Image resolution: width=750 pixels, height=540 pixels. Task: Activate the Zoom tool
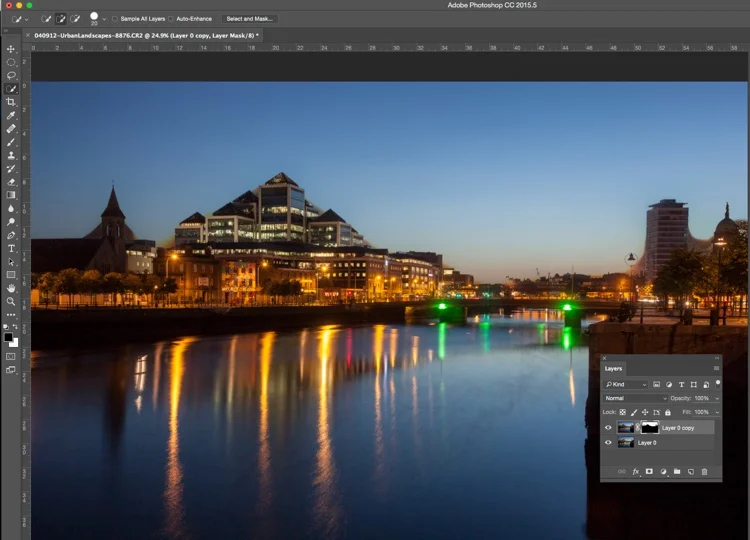[x=11, y=301]
